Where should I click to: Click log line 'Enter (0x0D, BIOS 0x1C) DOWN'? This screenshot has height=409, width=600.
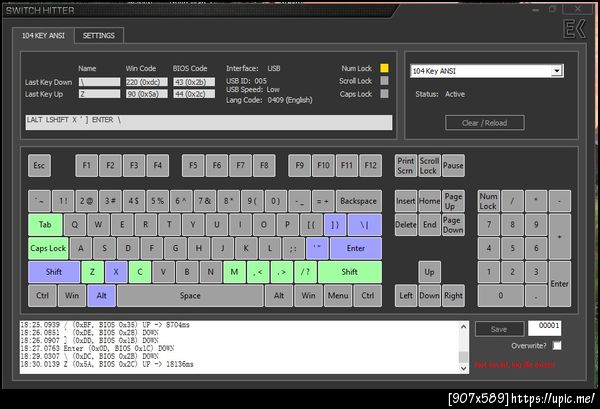click(119, 348)
